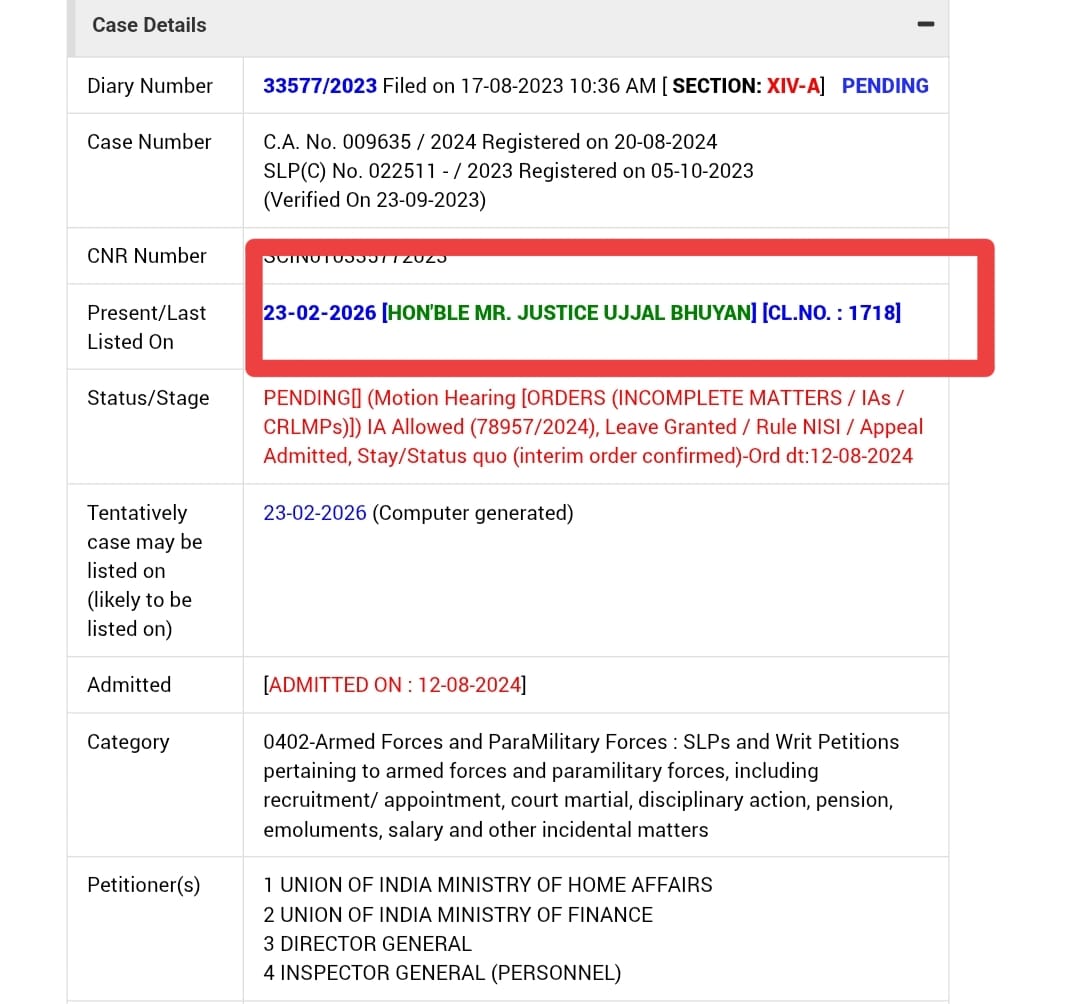This screenshot has width=1080, height=1004.
Task: Click the PENDING status label in Diary row
Action: coord(885,85)
